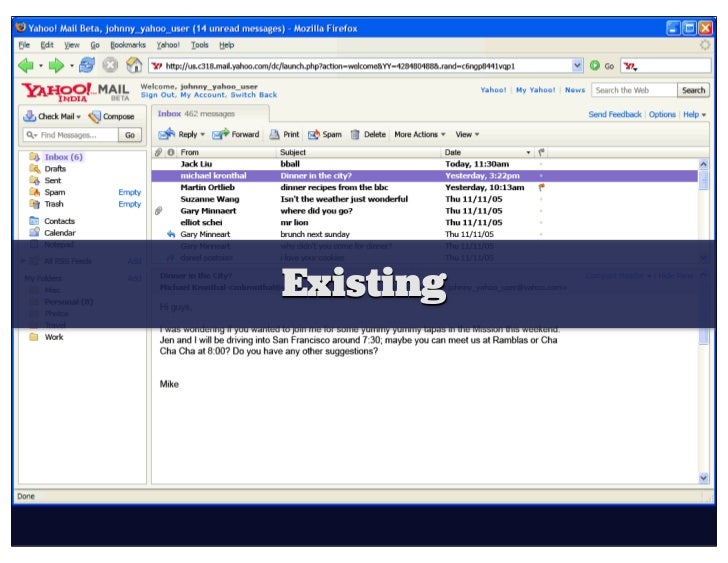The height and width of the screenshot is (563, 728).
Task: Click Search button beside web search box
Action: click(693, 90)
